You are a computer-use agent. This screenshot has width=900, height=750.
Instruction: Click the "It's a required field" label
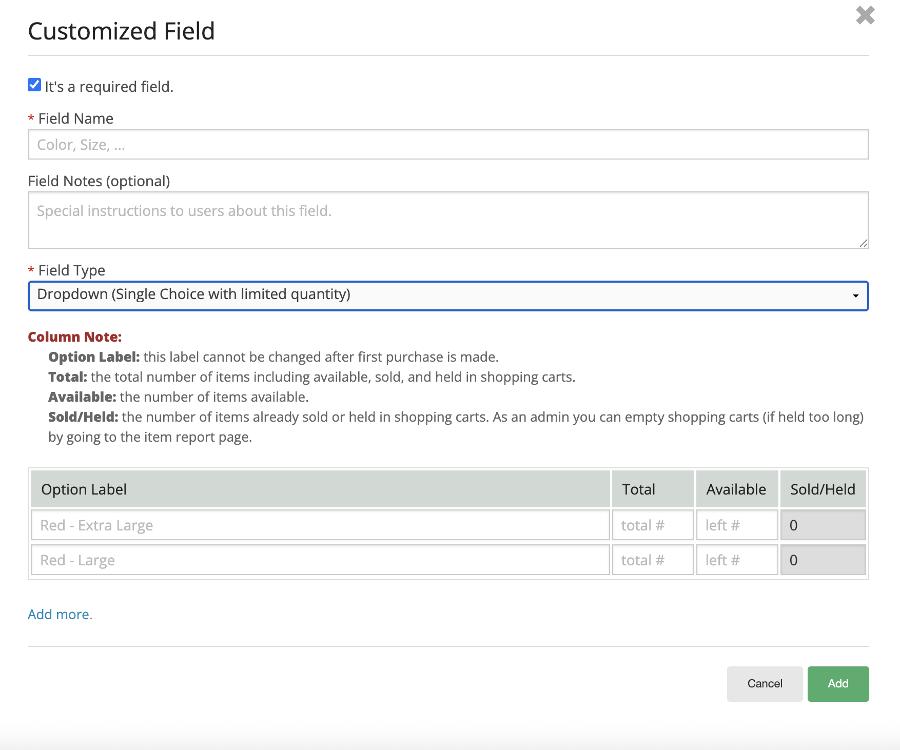[108, 87]
